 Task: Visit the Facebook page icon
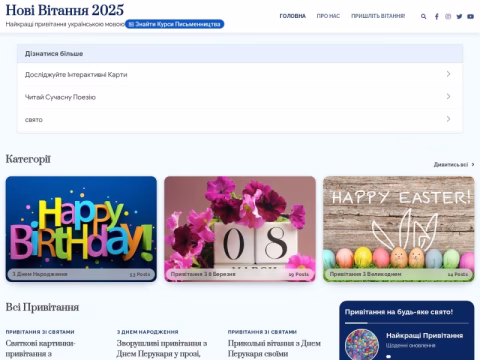[437, 16]
